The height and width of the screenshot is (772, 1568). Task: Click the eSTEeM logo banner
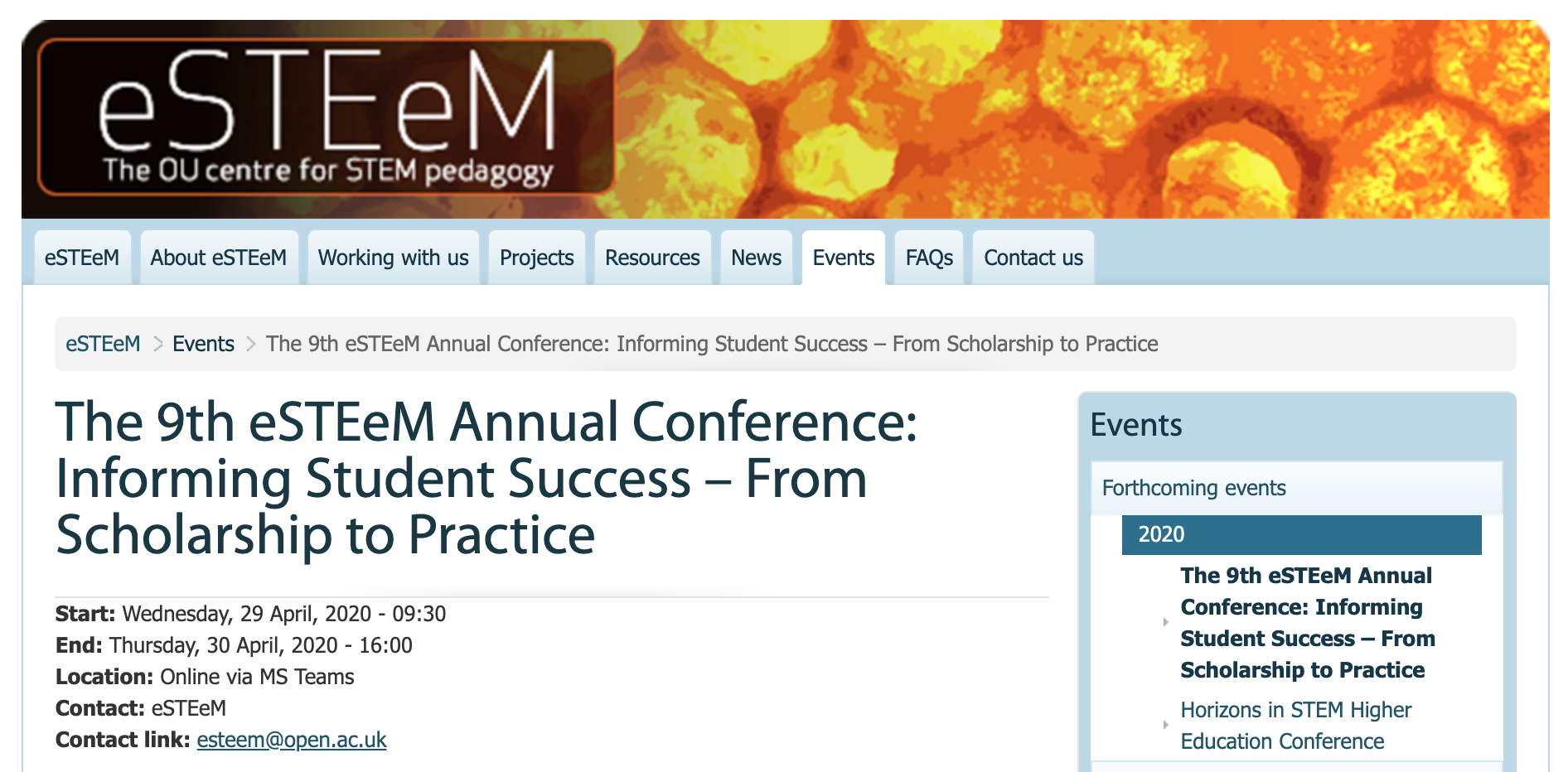326,117
